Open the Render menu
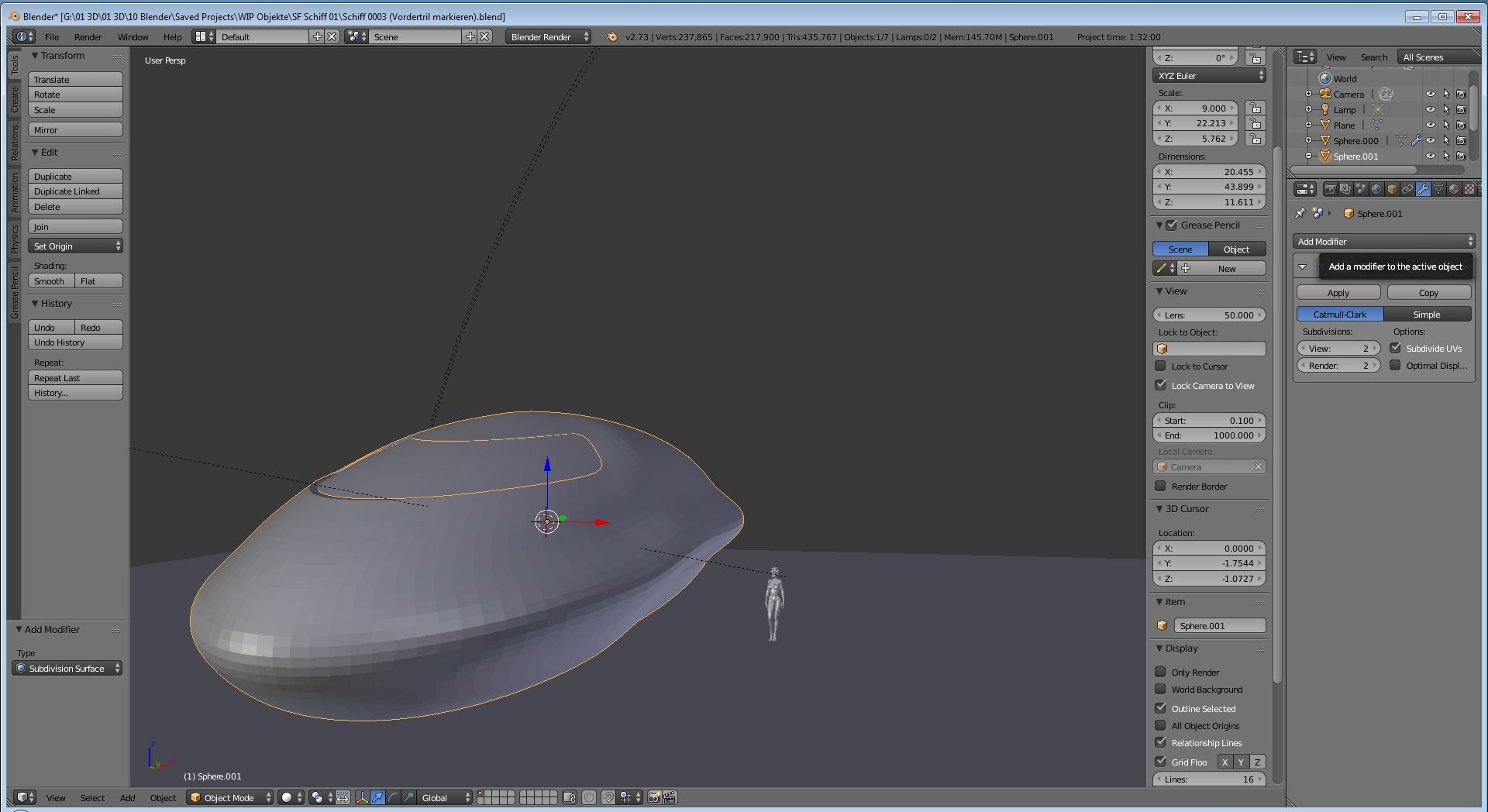The height and width of the screenshot is (812, 1488). (88, 37)
